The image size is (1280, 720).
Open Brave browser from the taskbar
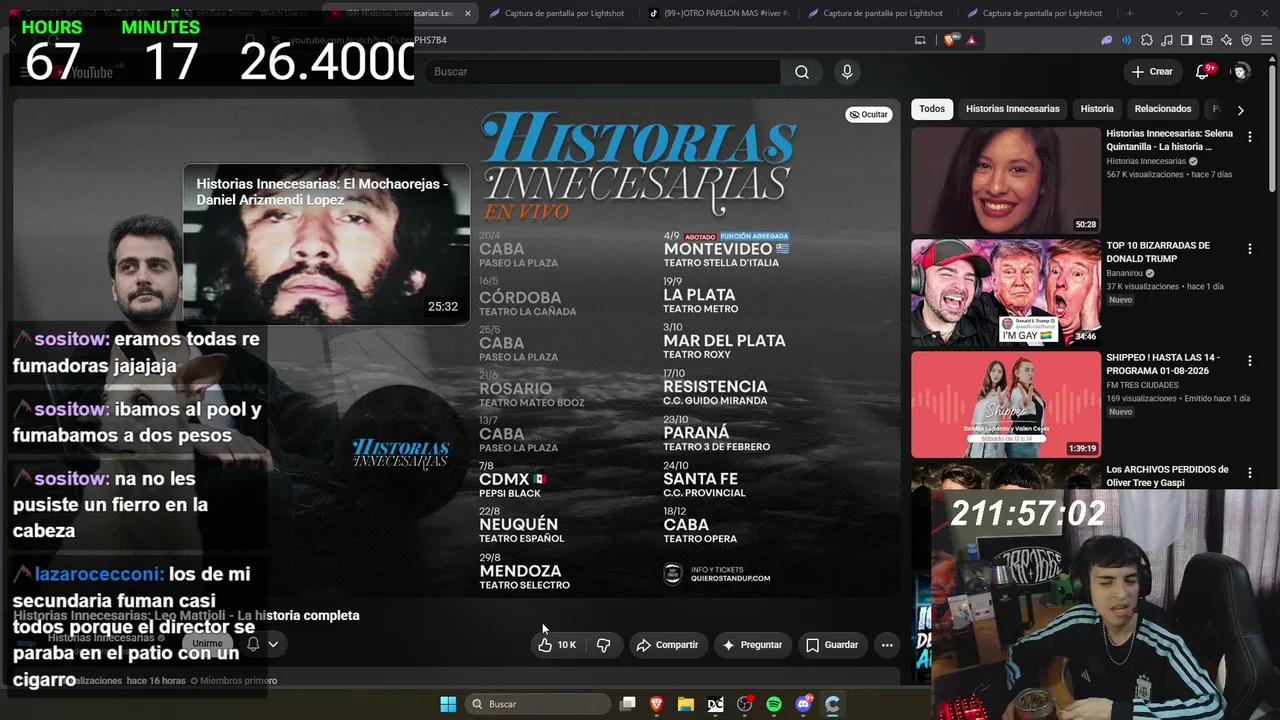(x=657, y=704)
